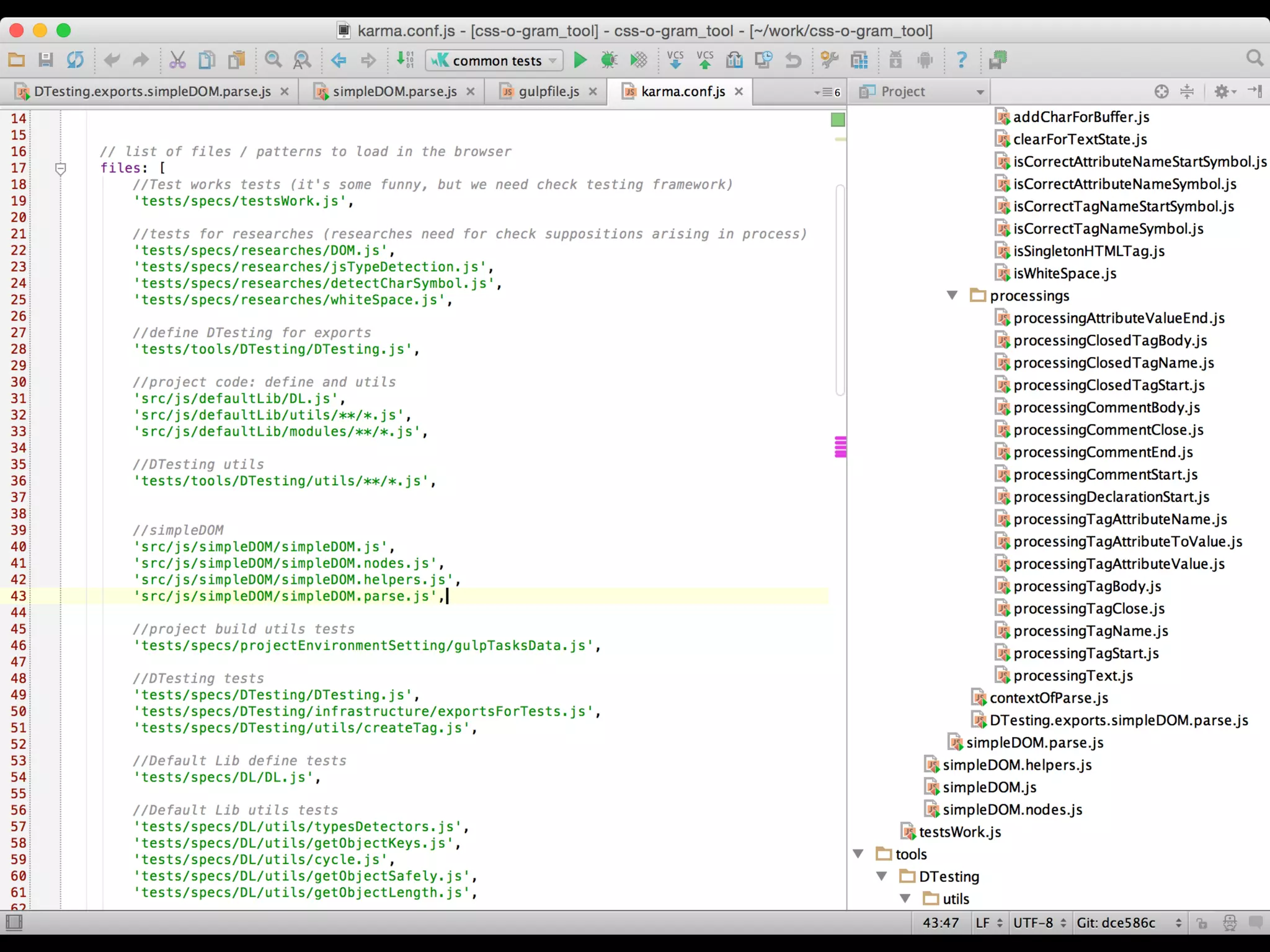Click the Synchronize refresh icon
The height and width of the screenshot is (952, 1270).
tap(75, 60)
